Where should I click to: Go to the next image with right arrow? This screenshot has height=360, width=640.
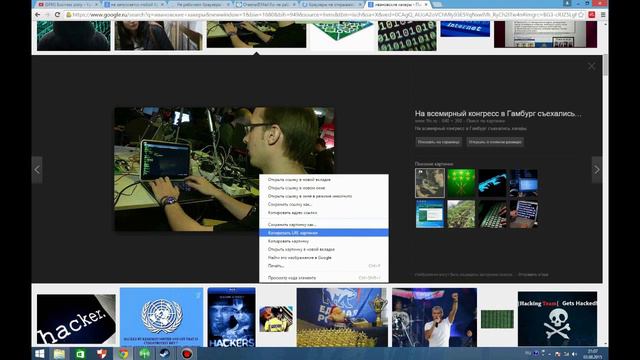[x=597, y=169]
